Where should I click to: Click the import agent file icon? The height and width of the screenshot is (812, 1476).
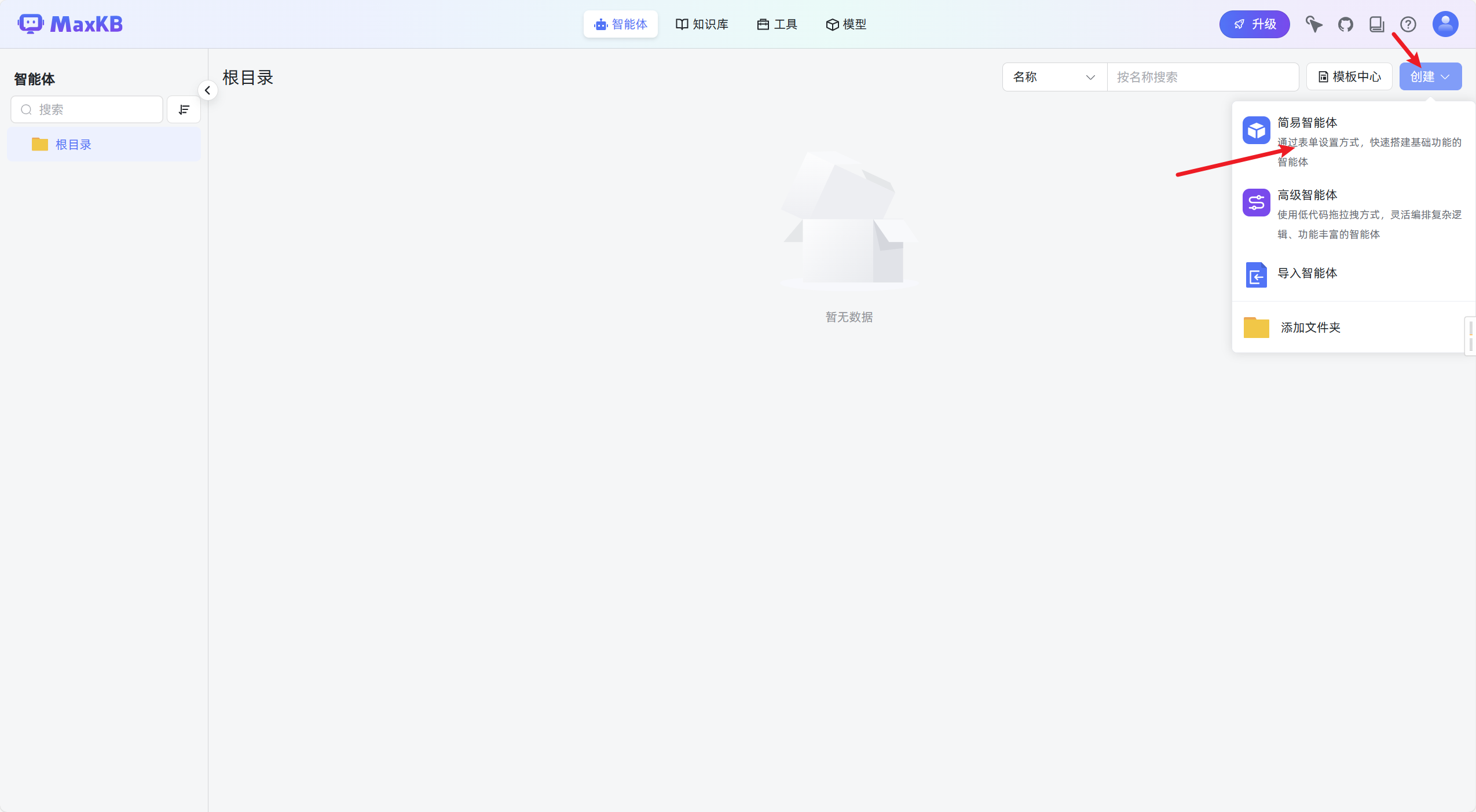(x=1256, y=275)
